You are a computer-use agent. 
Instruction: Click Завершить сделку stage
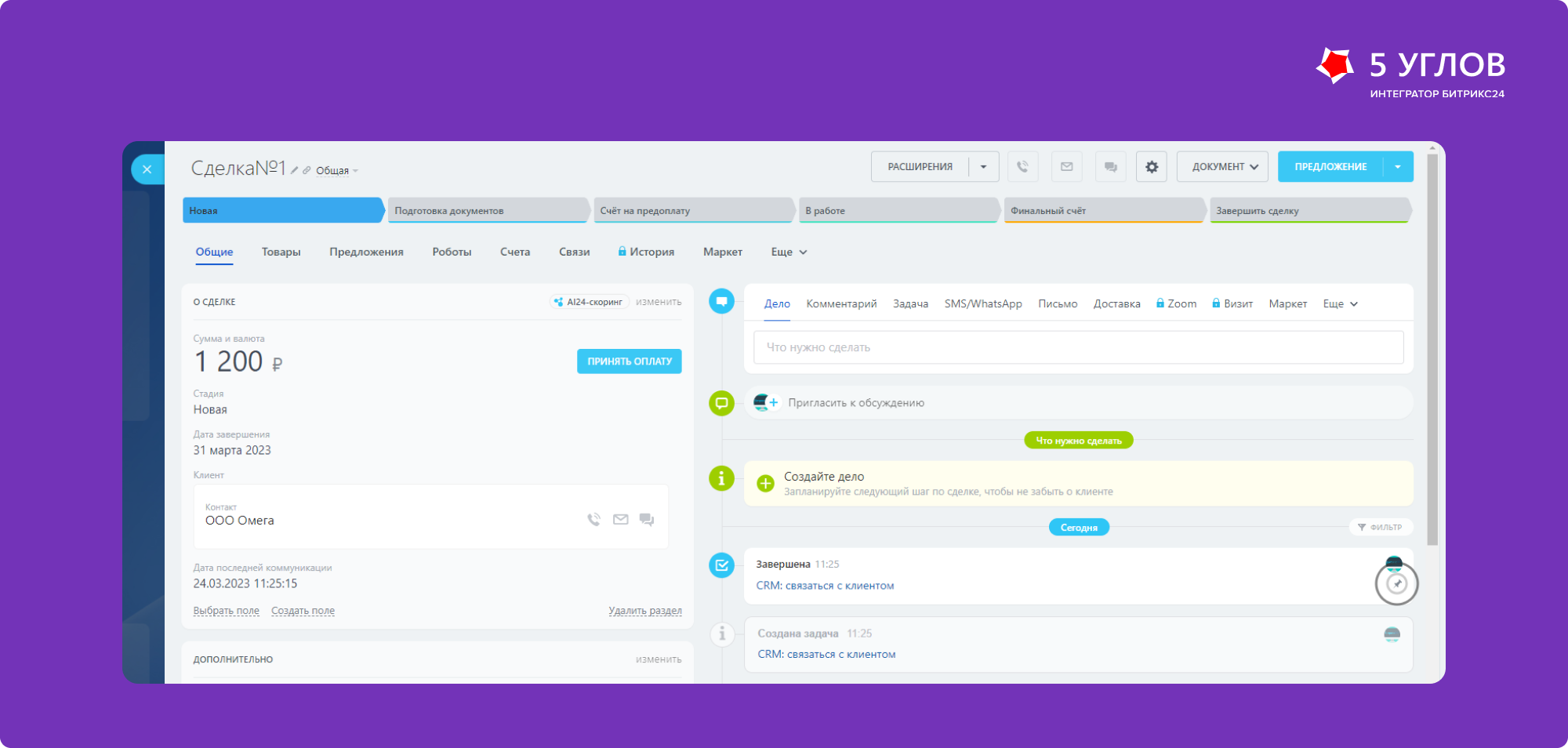click(1310, 210)
